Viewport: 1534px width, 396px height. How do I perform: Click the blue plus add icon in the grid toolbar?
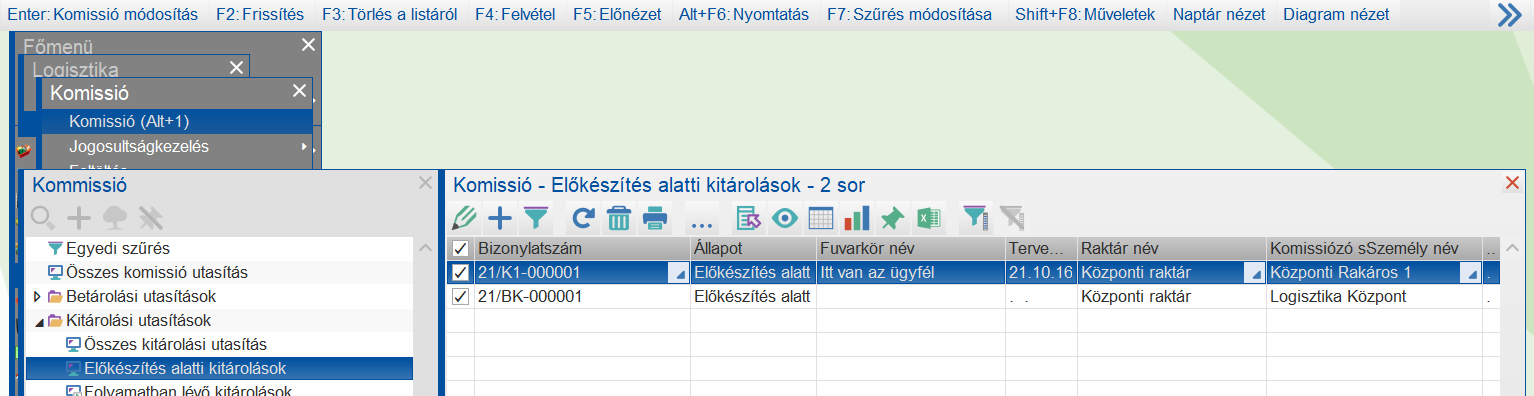click(500, 217)
